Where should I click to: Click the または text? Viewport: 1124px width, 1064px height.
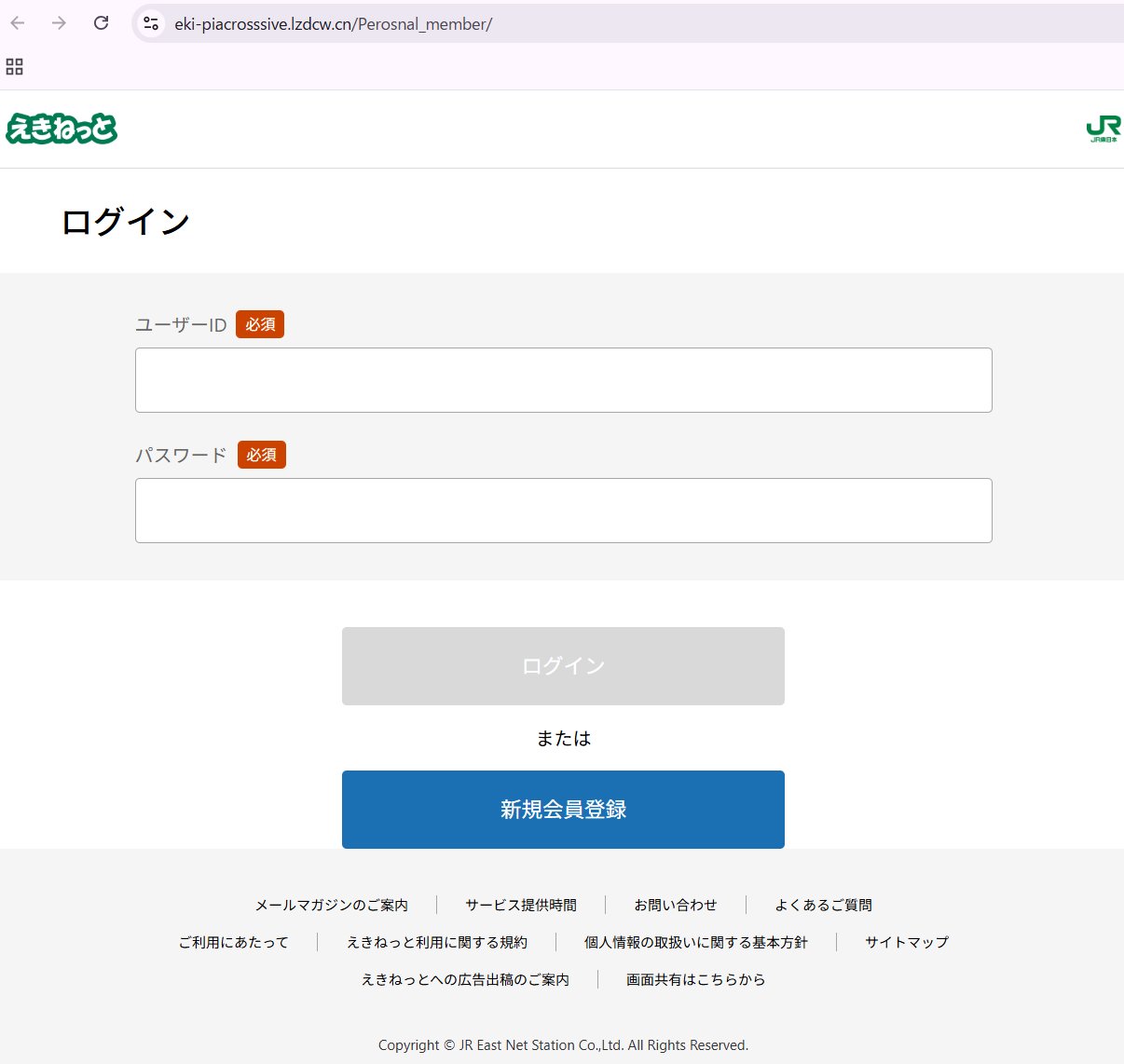click(564, 739)
